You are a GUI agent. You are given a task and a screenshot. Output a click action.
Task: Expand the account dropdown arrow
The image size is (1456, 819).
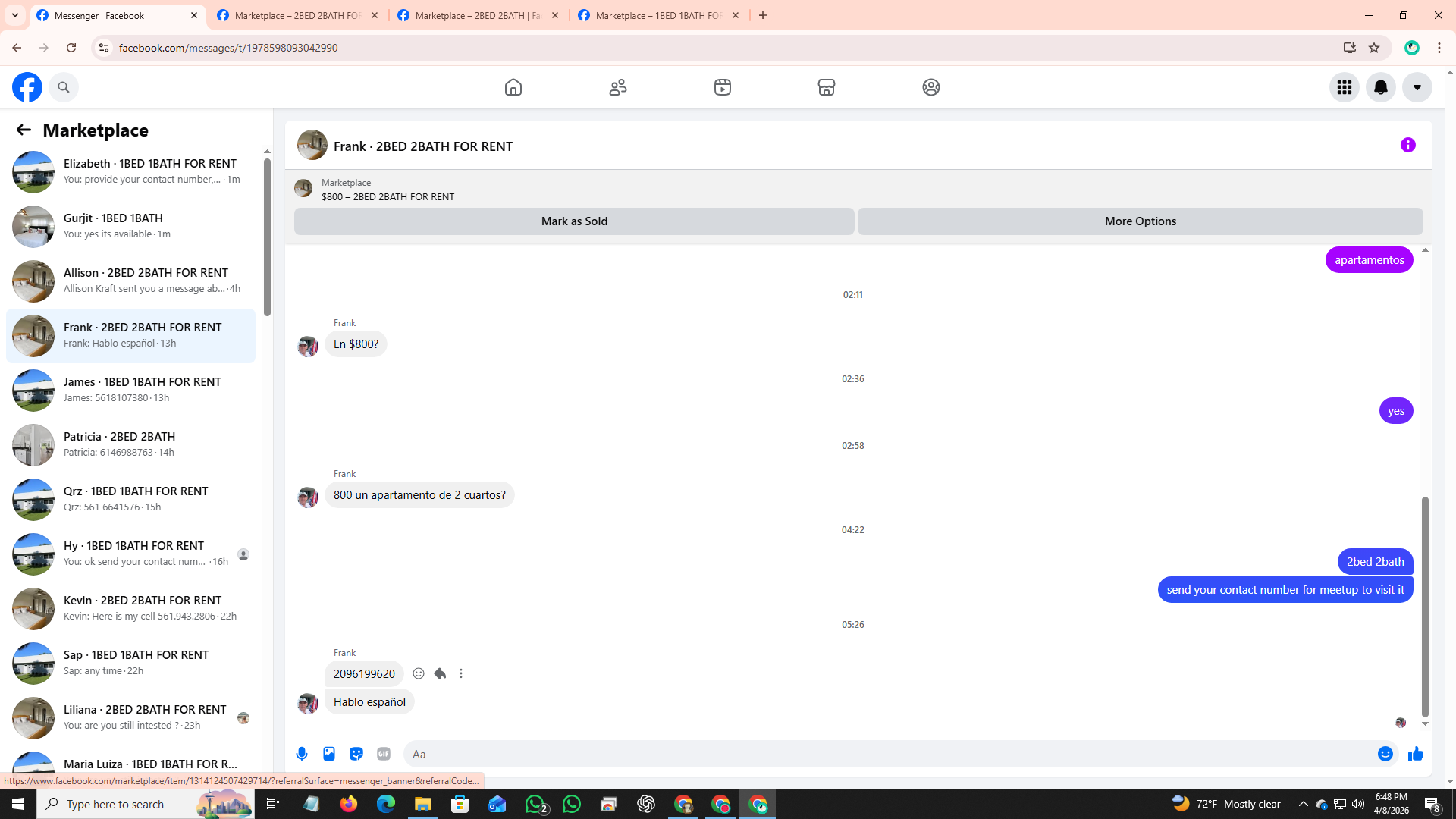coord(1417,87)
